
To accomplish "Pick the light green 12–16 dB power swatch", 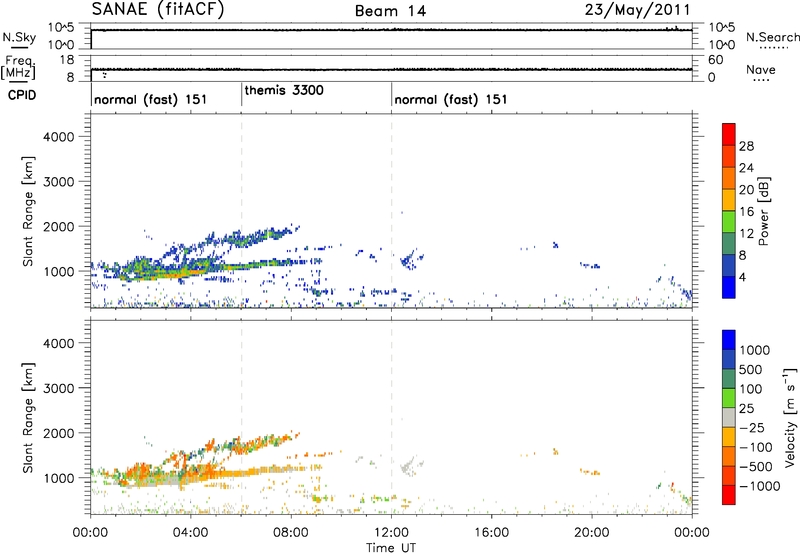I will pos(729,221).
